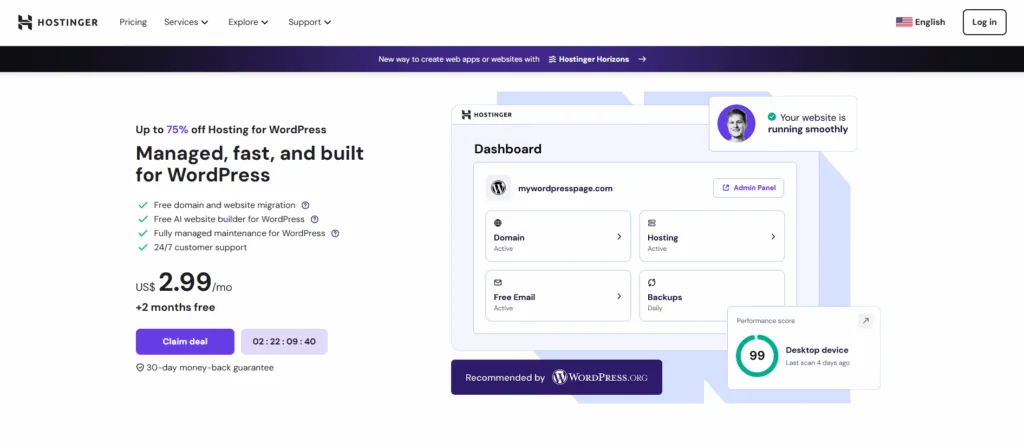Change language from English
This screenshot has height=443, width=1024.
pos(920,22)
